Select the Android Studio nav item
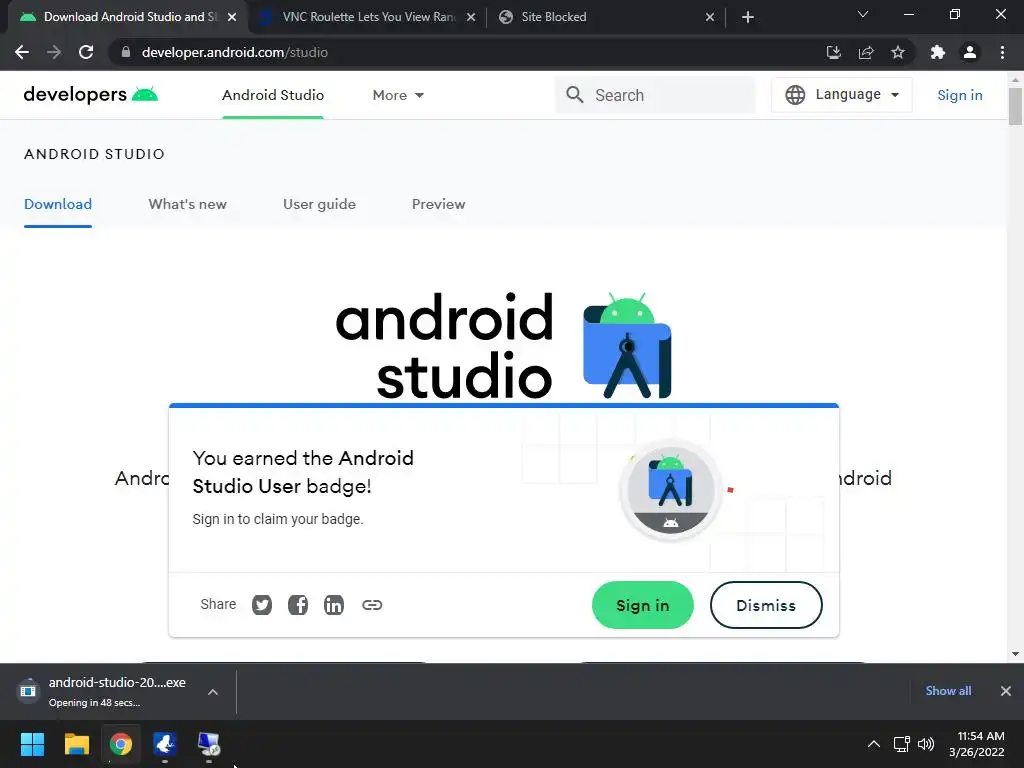Image resolution: width=1024 pixels, height=768 pixels. point(273,95)
